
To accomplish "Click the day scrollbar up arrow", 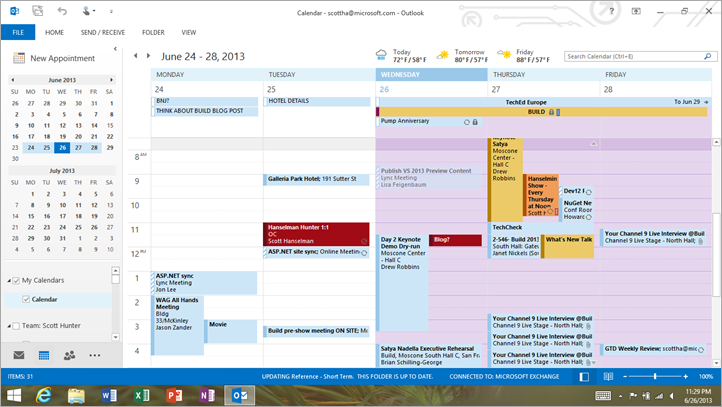I will [716, 142].
